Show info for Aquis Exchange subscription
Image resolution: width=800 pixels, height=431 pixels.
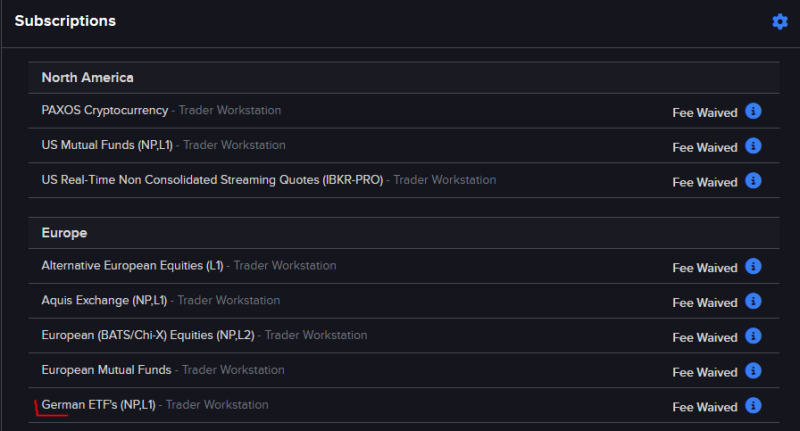[x=753, y=301]
